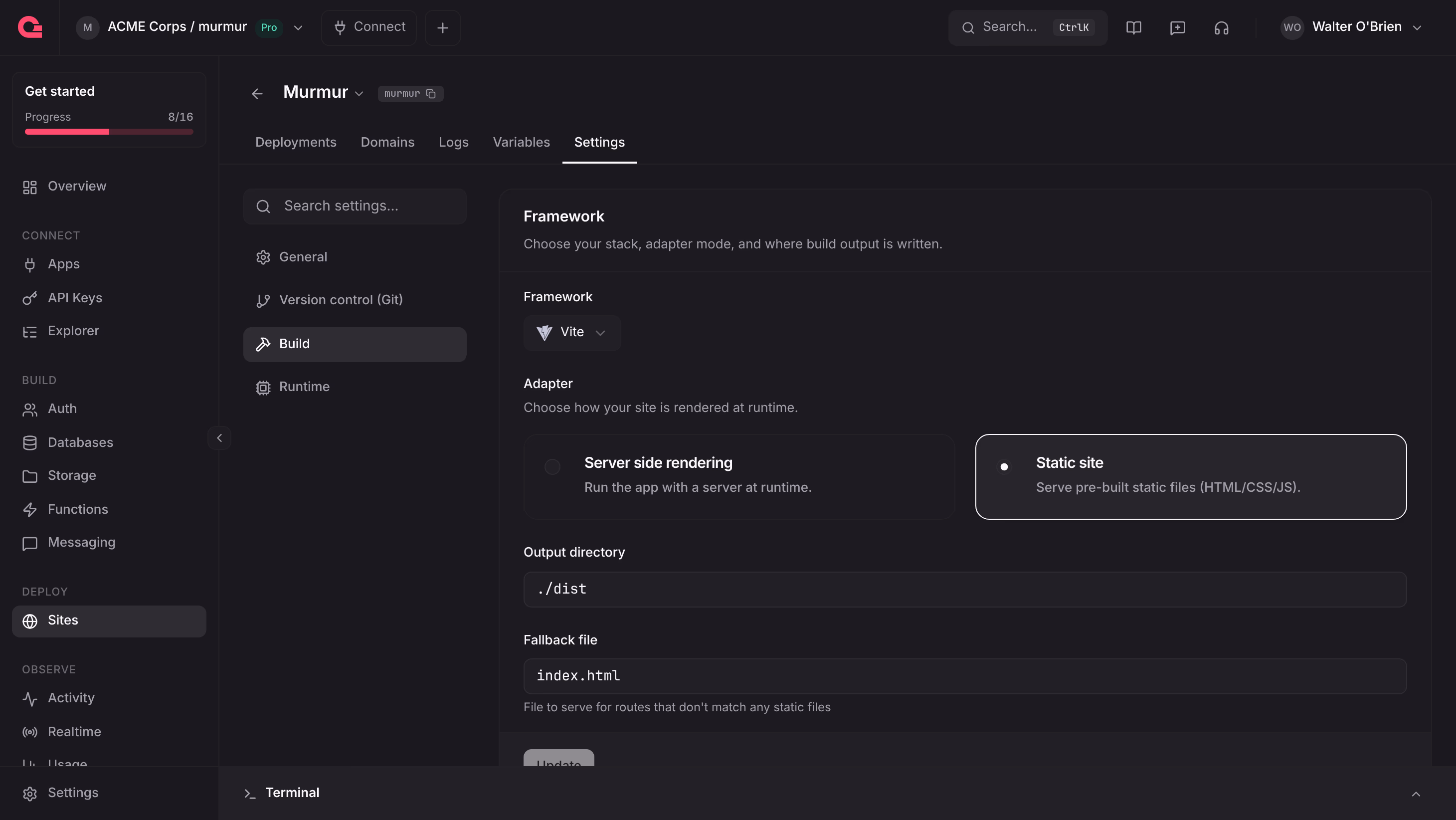Go back with the left arrow icon
The height and width of the screenshot is (820, 1456).
click(x=257, y=93)
